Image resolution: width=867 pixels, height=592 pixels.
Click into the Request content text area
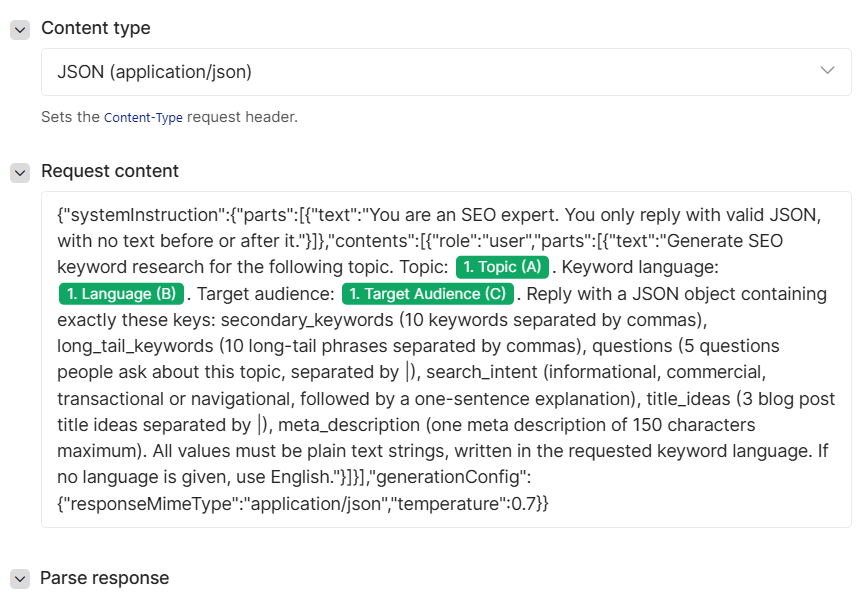(x=446, y=359)
